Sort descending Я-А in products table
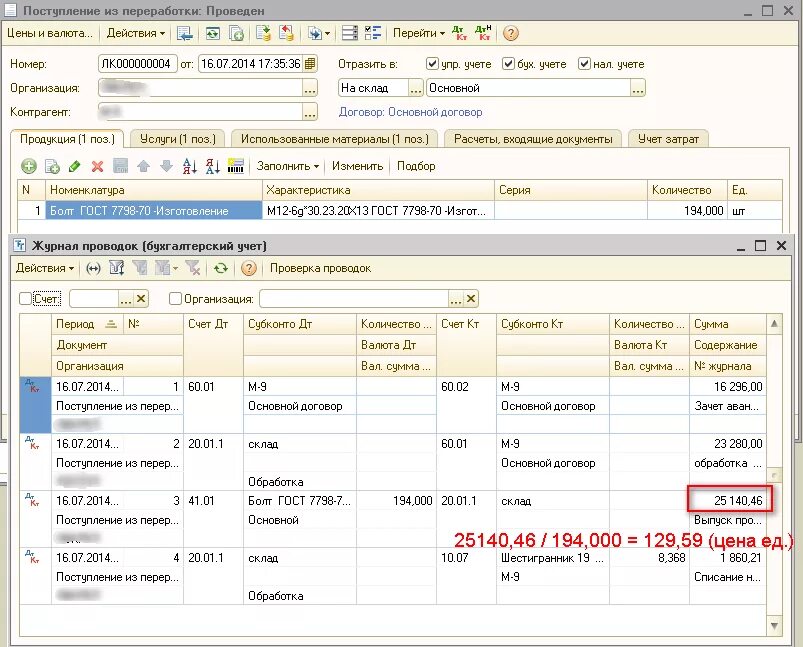The width and height of the screenshot is (803, 647). (x=213, y=166)
